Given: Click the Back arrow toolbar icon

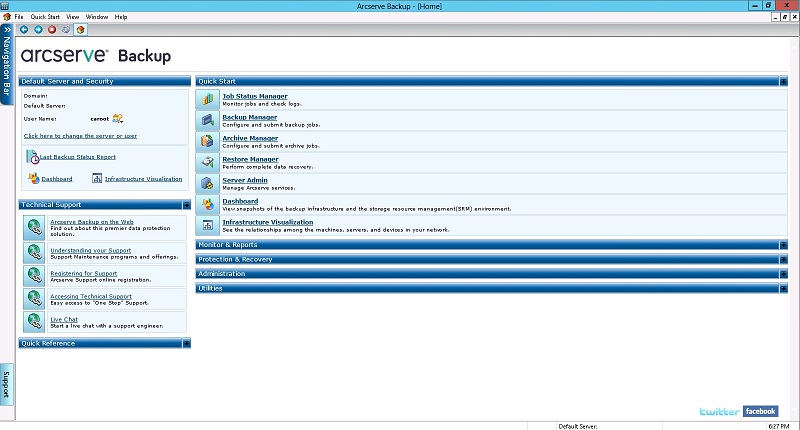Looking at the screenshot, I should [x=24, y=30].
